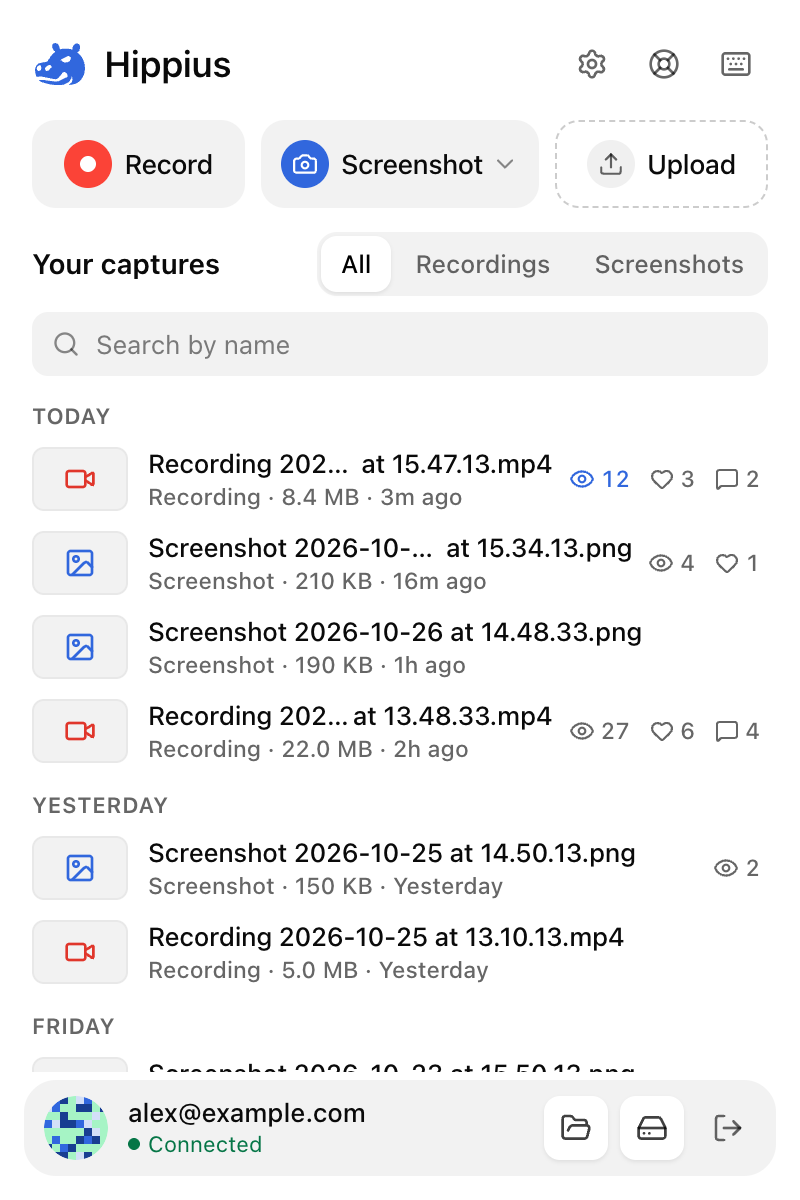800x1200 pixels.
Task: Click 'Recording · 22.0 MB · 2h ago' details
Action: [x=308, y=749]
